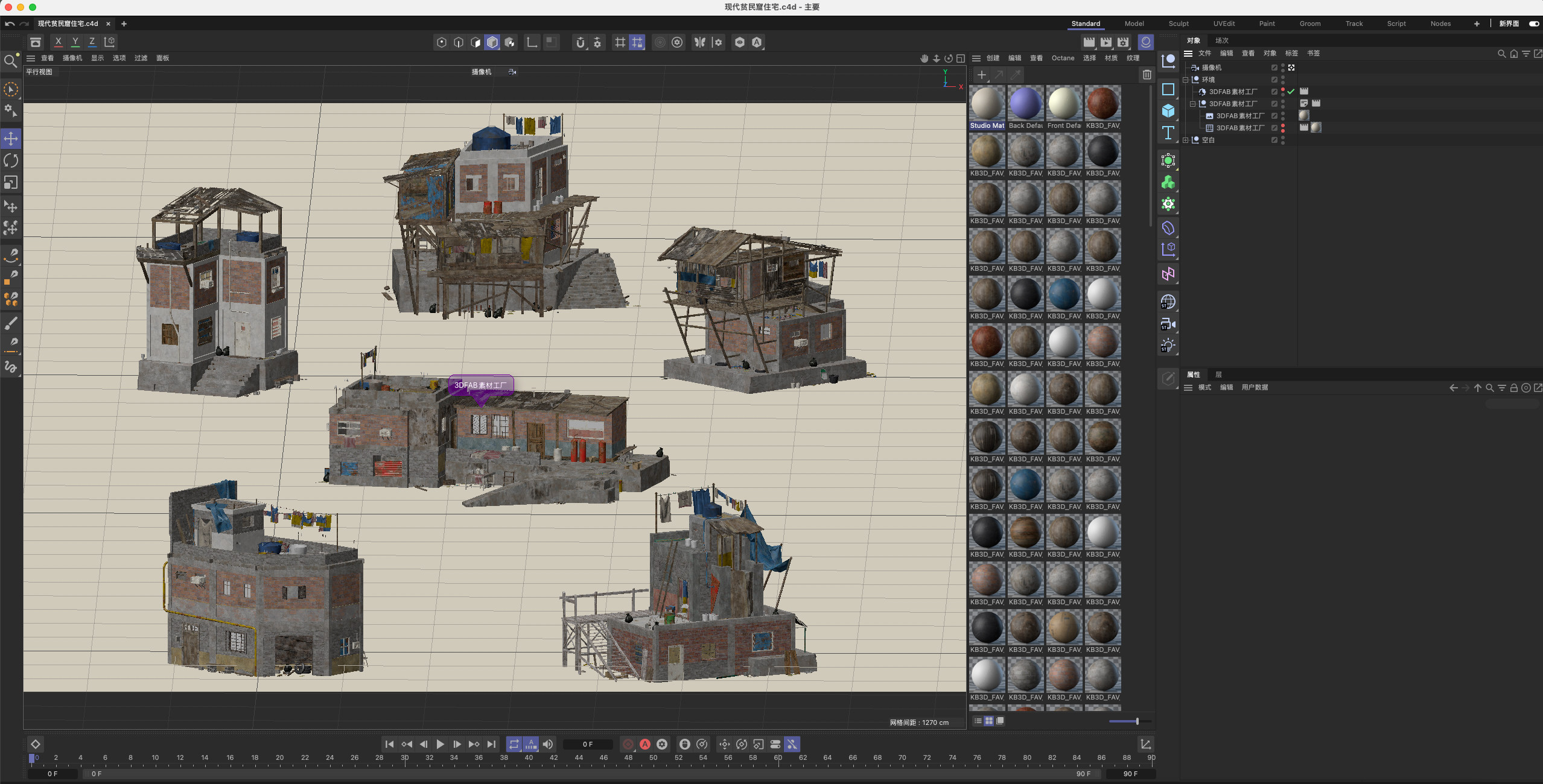Collapse the nested 3DFAB素材工厂 group node
Screen dimensions: 1543x784
(x=1192, y=104)
